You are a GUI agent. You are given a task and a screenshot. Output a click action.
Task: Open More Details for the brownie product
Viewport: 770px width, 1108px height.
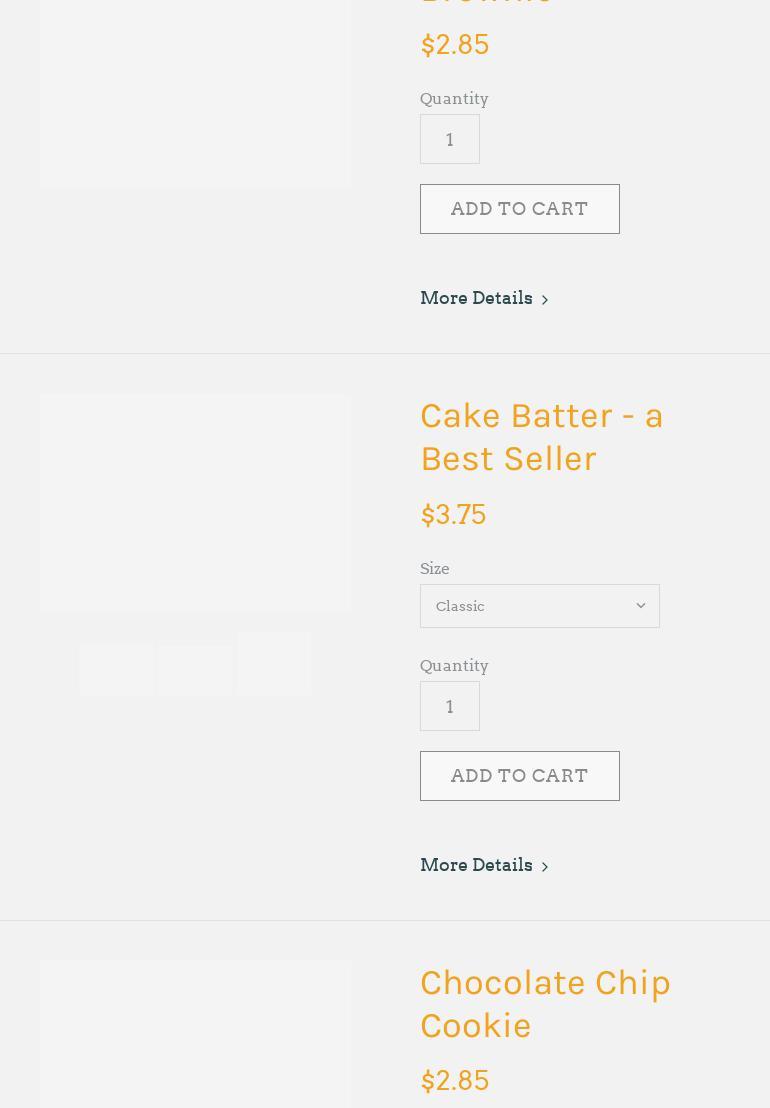pyautogui.click(x=477, y=298)
